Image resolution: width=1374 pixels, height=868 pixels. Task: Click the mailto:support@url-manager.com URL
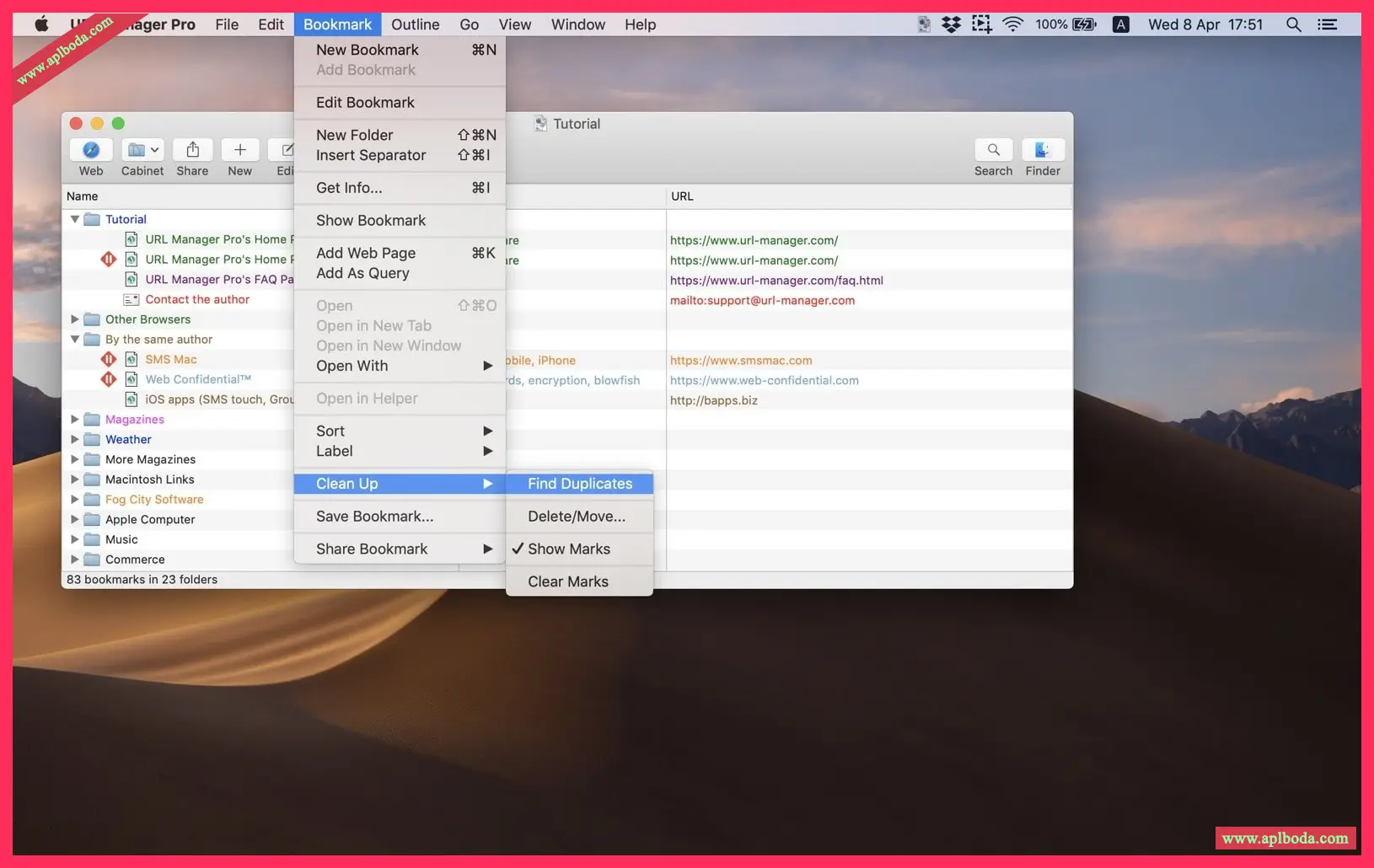pos(762,300)
